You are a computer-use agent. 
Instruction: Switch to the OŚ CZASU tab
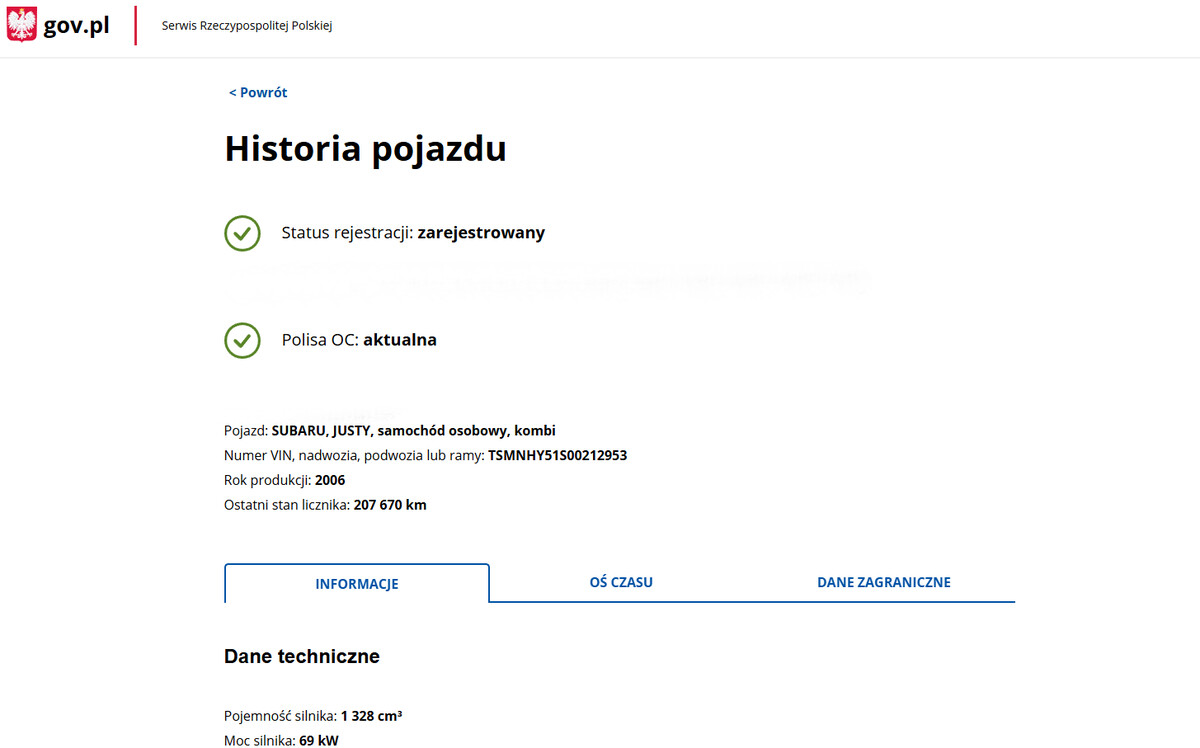point(621,582)
